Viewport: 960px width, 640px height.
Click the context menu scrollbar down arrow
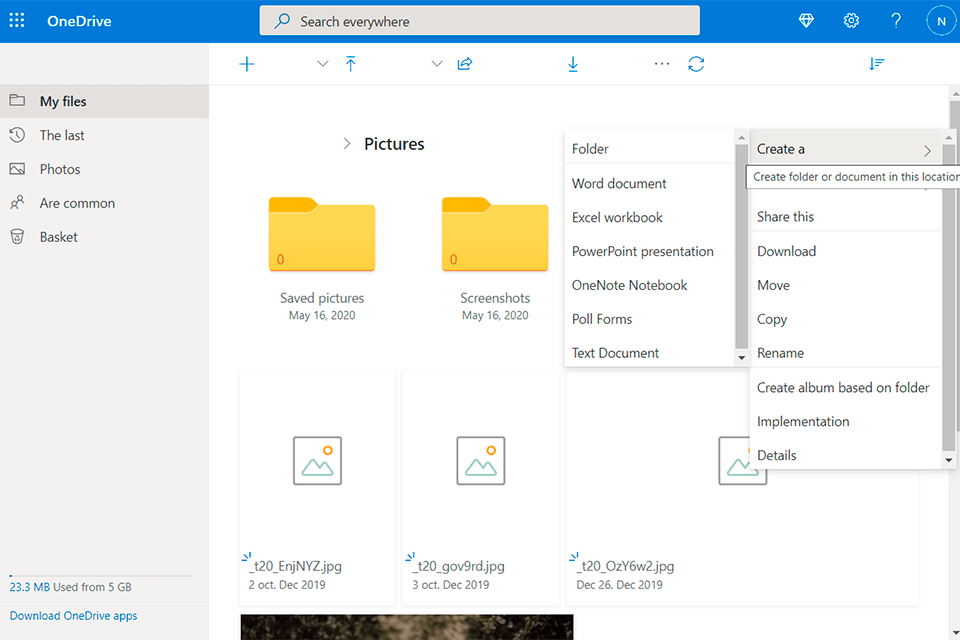click(x=948, y=460)
